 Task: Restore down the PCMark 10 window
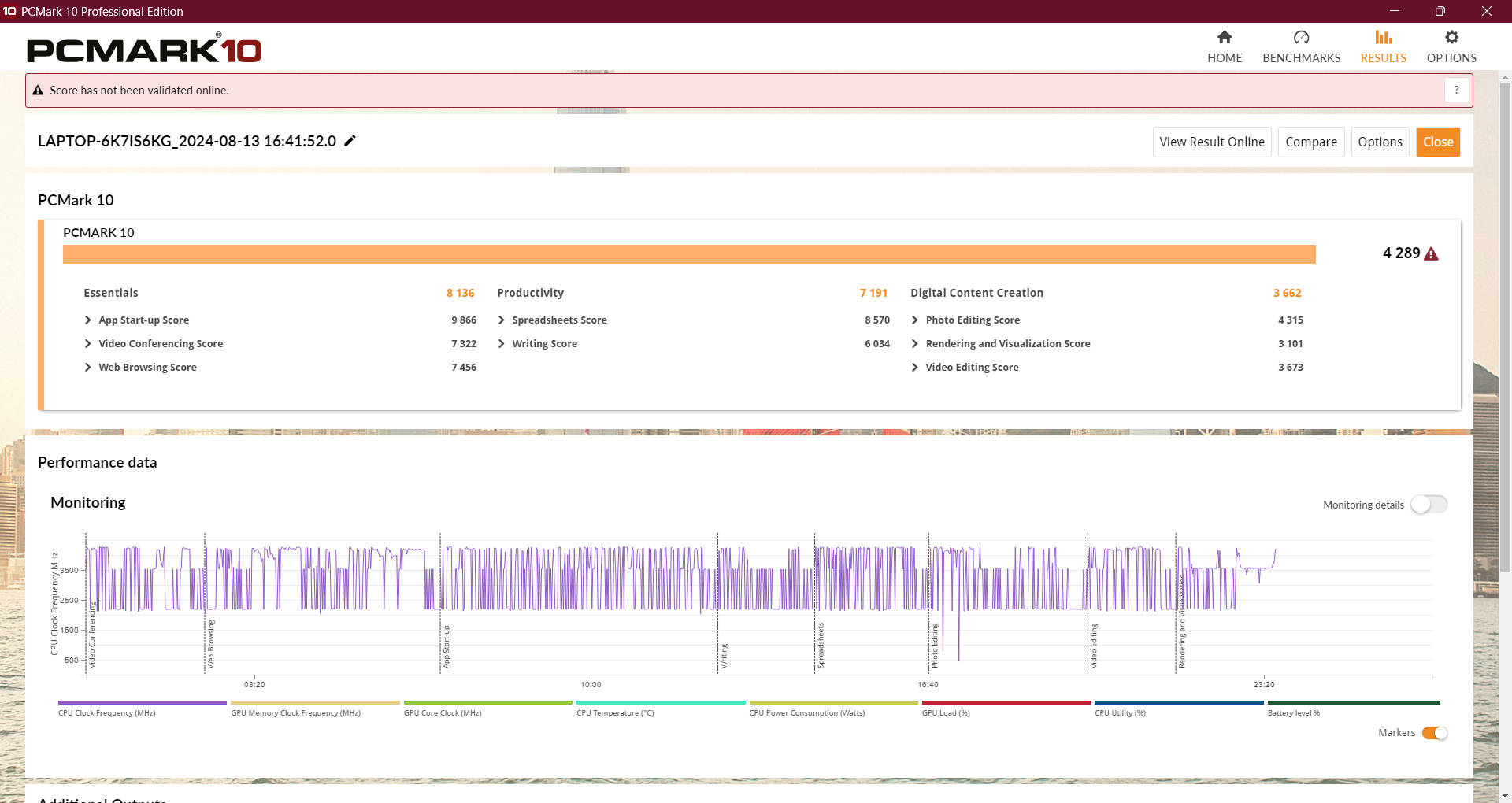click(1440, 11)
